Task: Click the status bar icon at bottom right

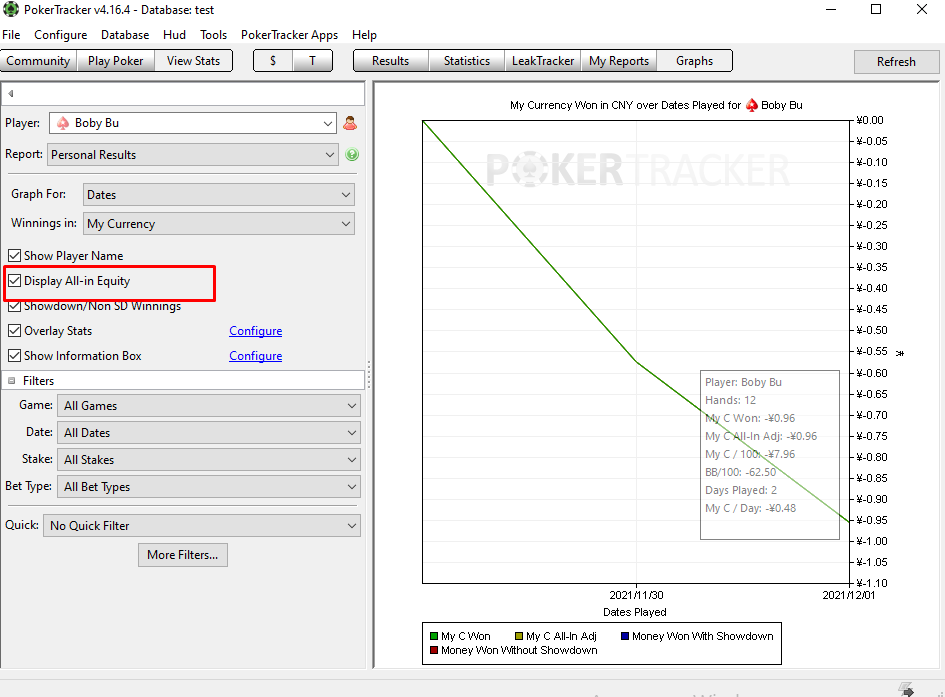Action: tap(906, 689)
